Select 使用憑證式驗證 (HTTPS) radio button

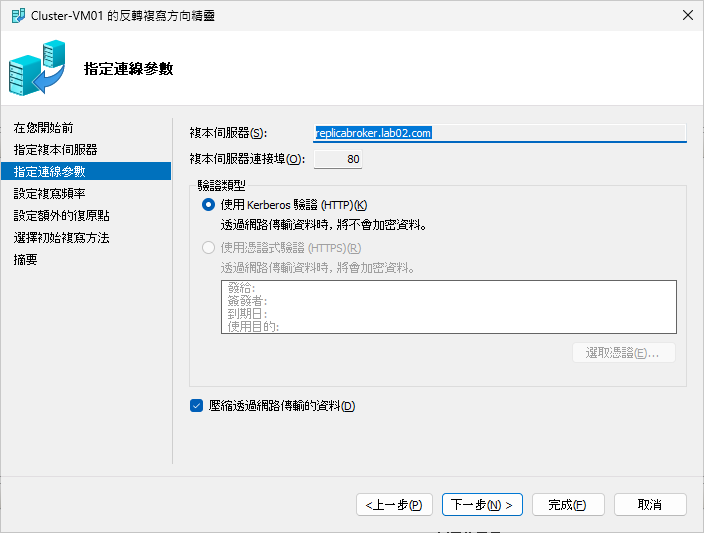pos(208,248)
